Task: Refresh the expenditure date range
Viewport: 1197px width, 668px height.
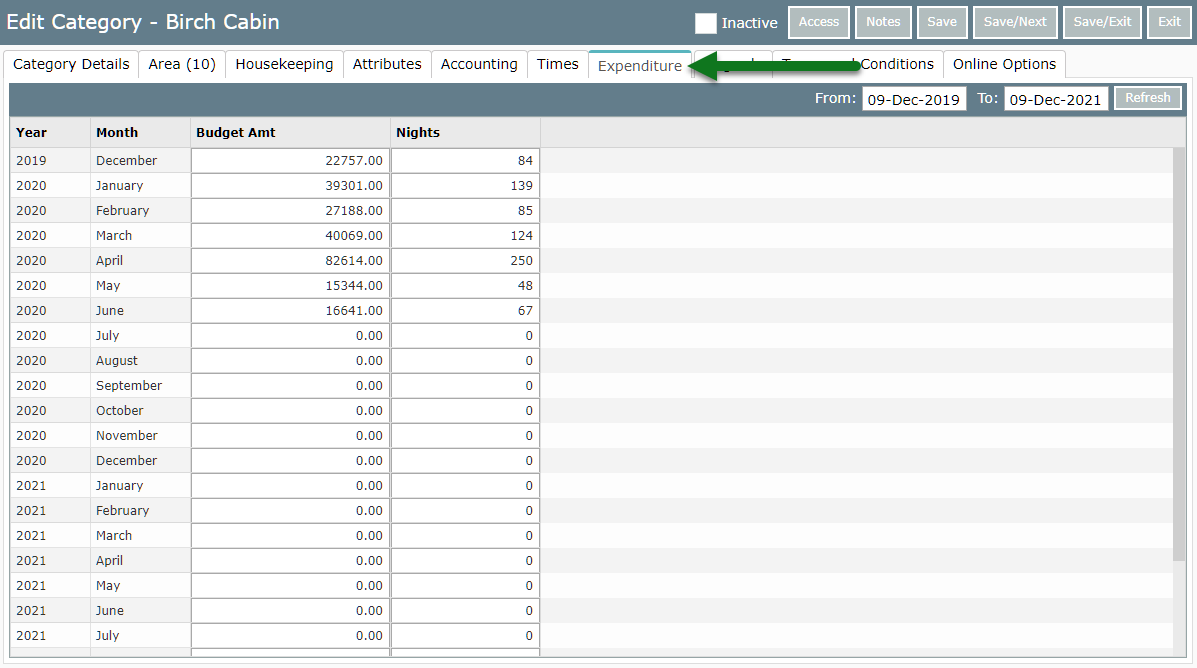Action: point(1147,98)
